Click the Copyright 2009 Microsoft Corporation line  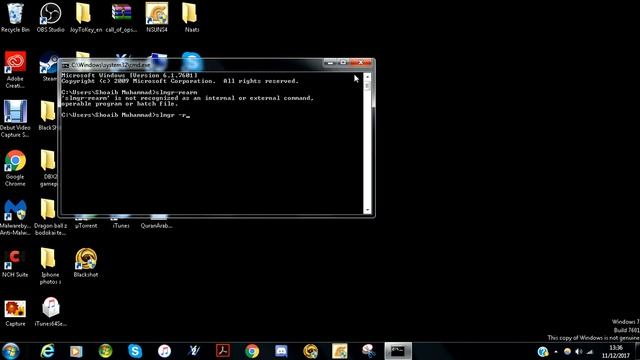coord(180,81)
